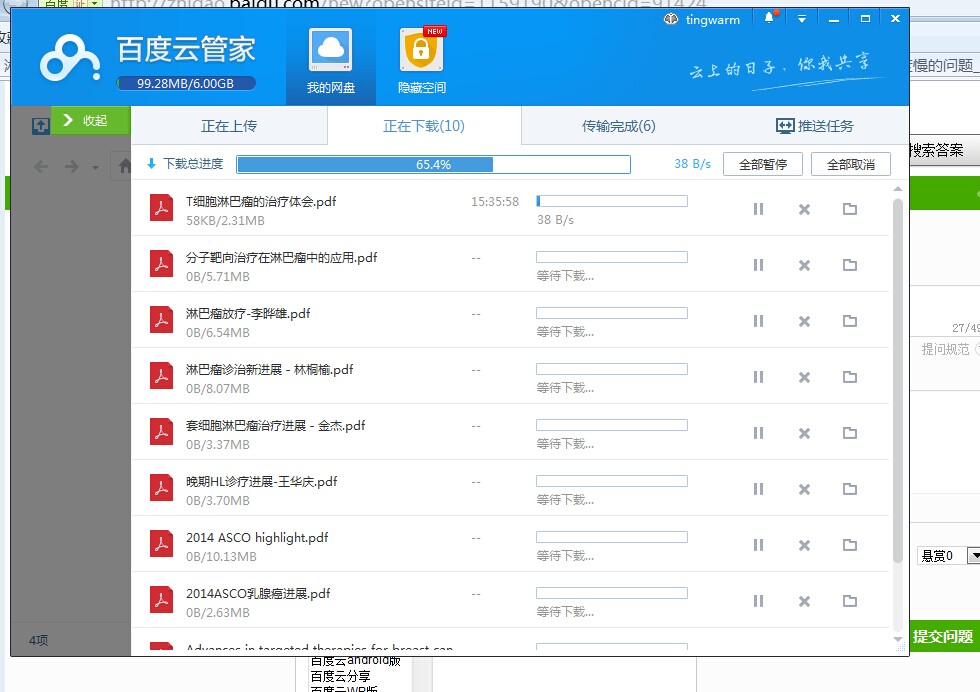Pause the 分子靶向治疗 download

click(x=758, y=266)
